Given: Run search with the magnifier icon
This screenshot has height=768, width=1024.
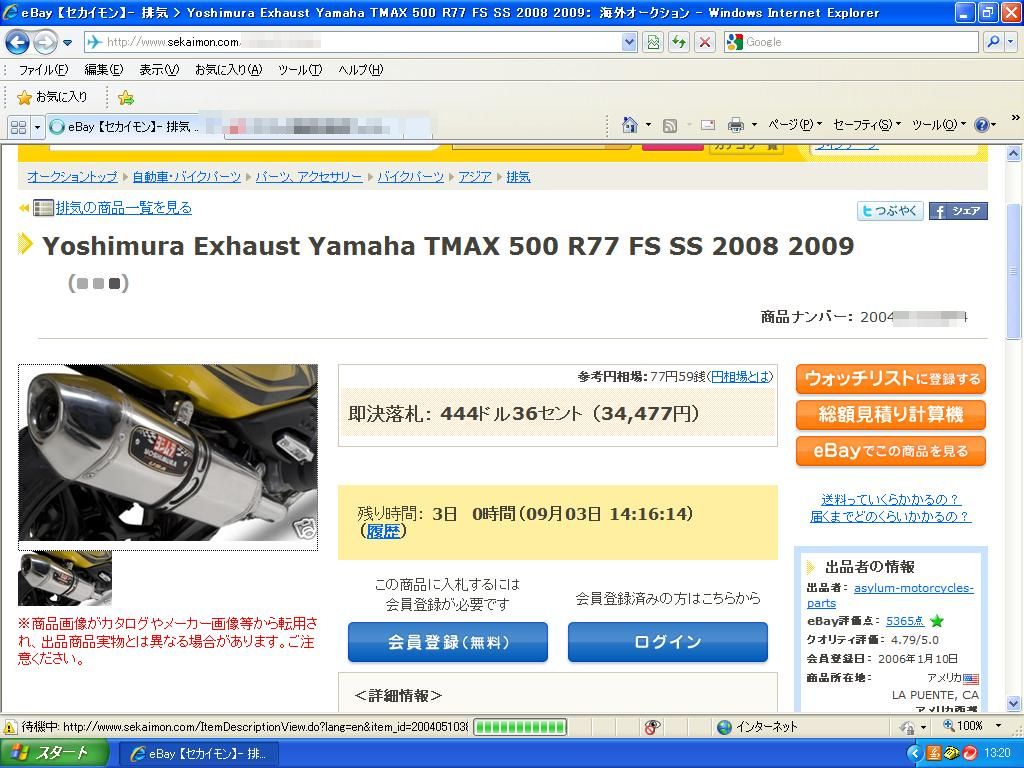Looking at the screenshot, I should (x=993, y=42).
